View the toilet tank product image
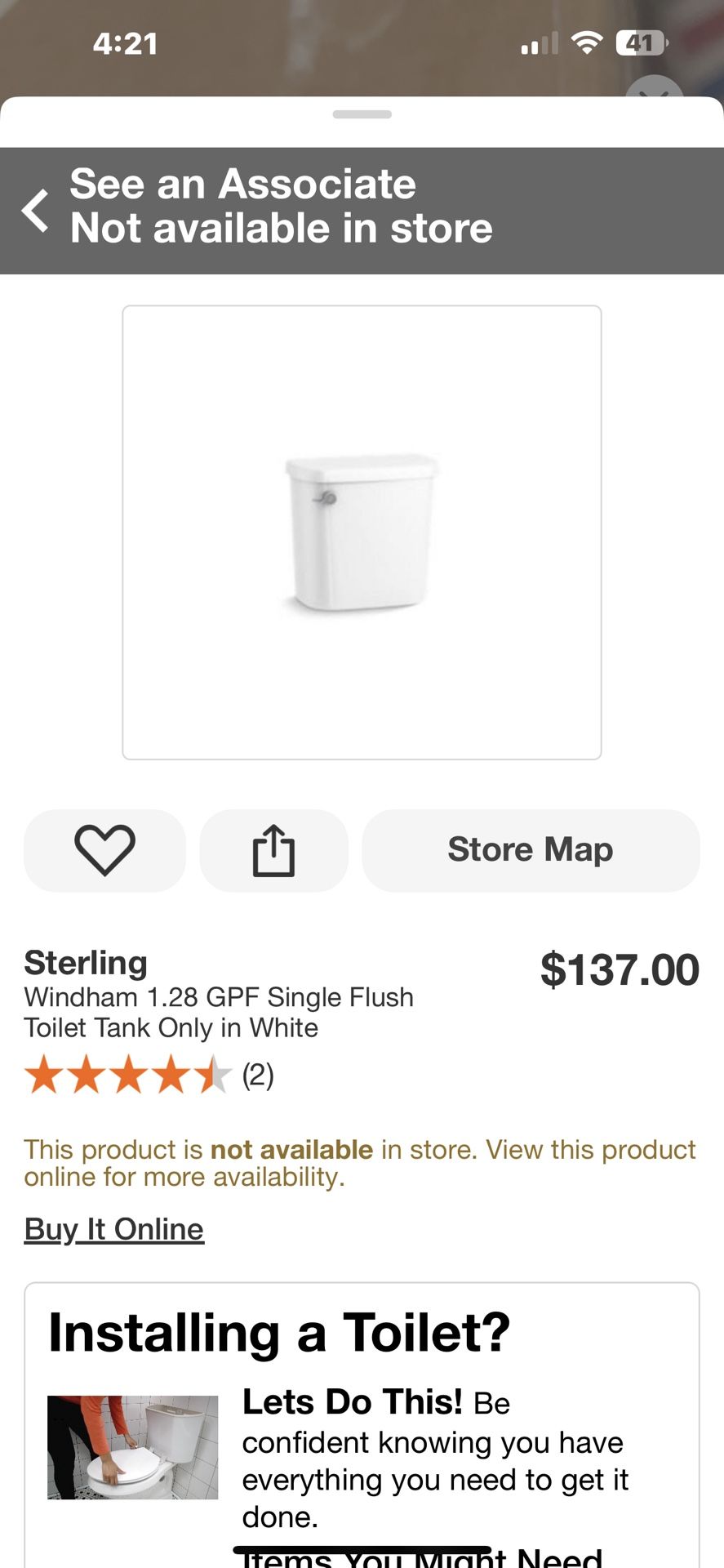Screen dimensions: 724x1568 tap(362, 532)
